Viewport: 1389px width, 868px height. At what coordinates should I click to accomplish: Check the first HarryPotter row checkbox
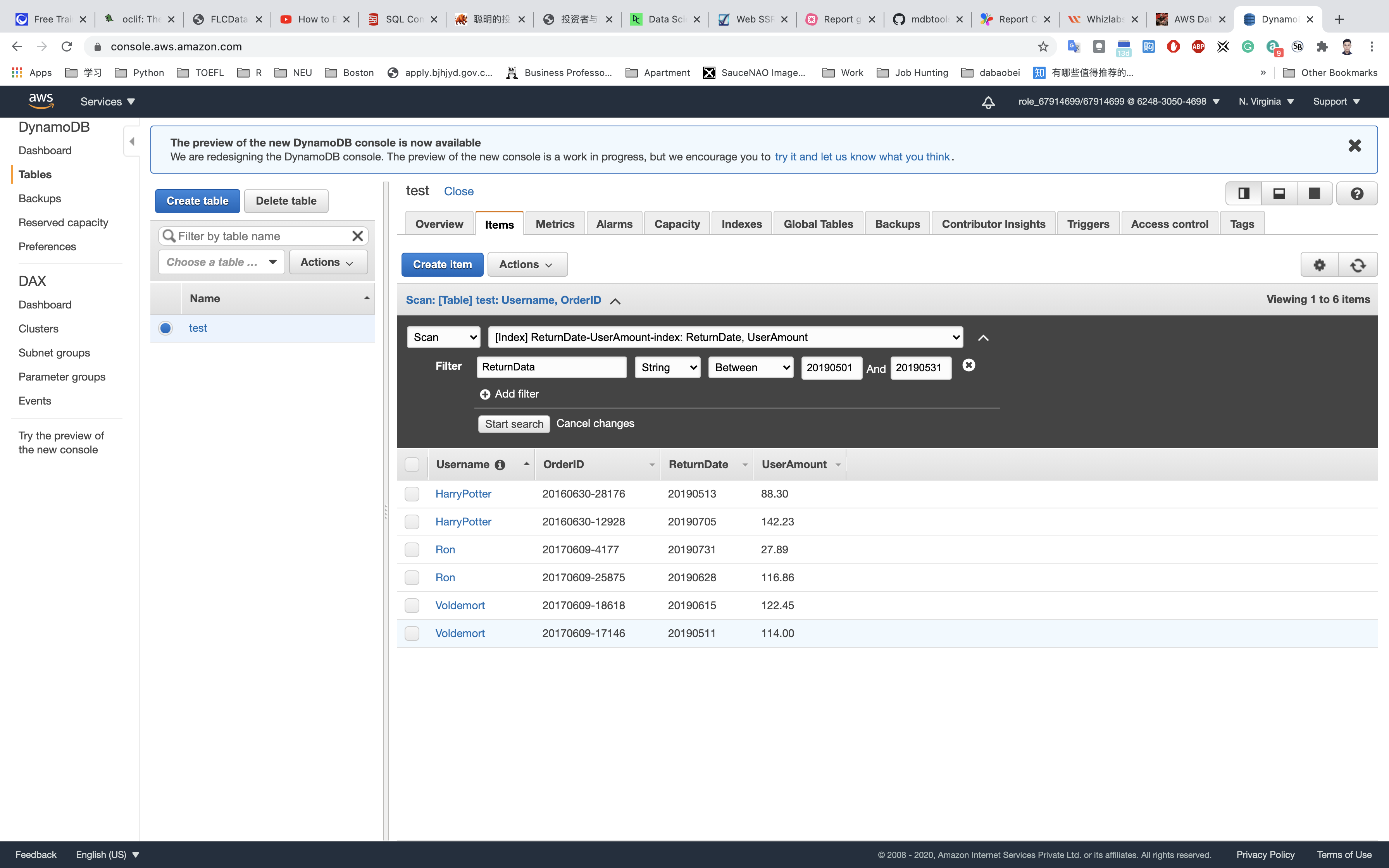tap(412, 494)
